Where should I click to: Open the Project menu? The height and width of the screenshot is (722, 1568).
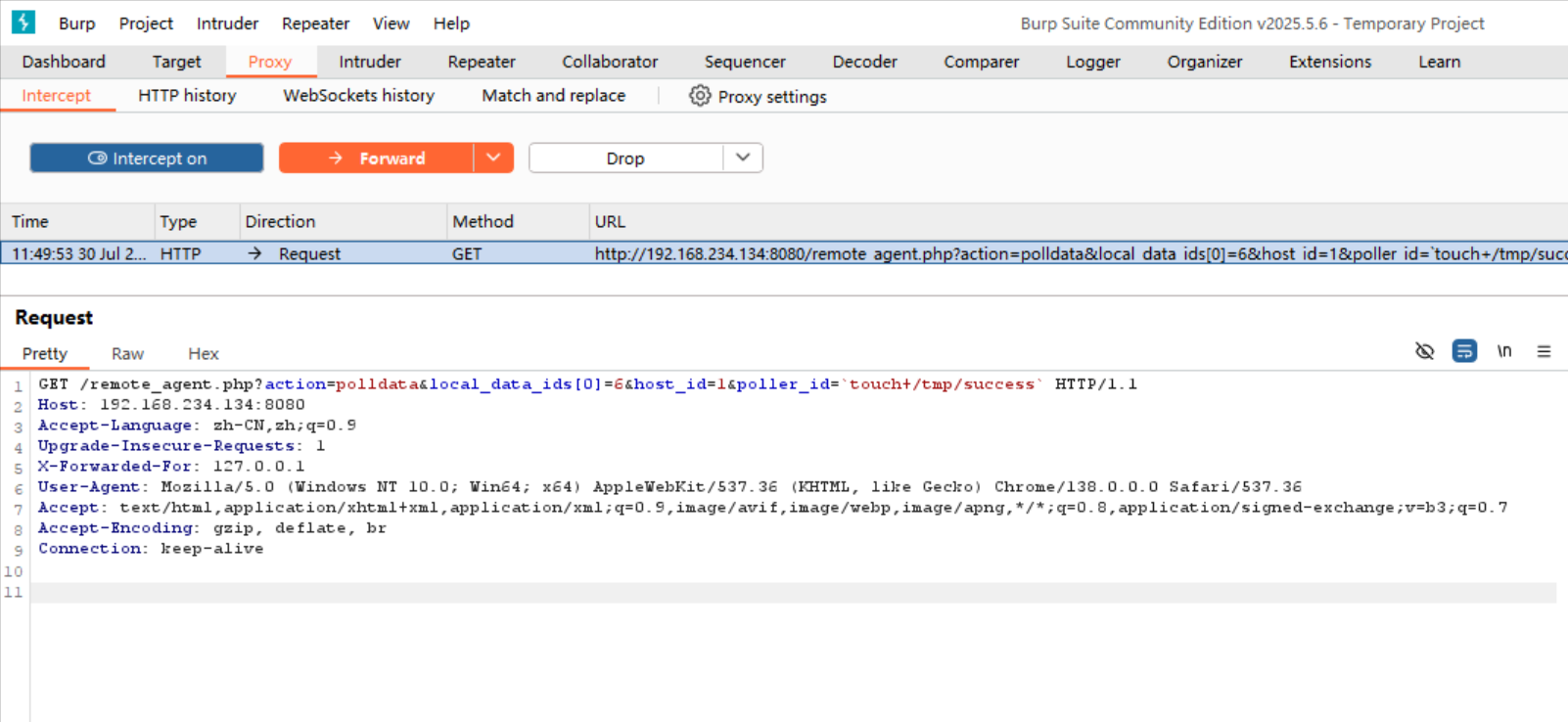coord(146,23)
